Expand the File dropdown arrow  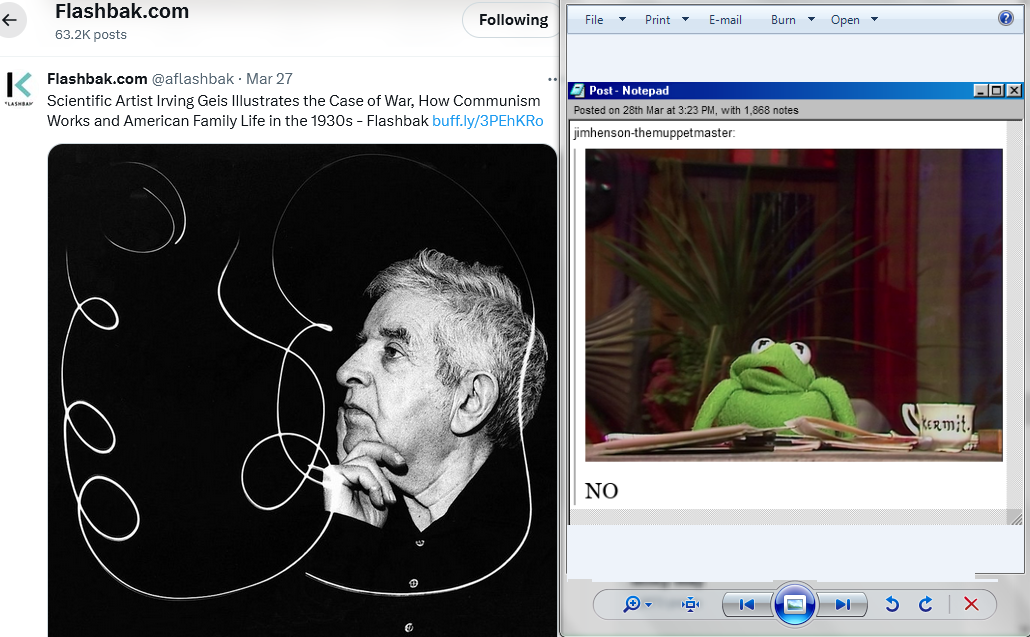click(x=622, y=19)
